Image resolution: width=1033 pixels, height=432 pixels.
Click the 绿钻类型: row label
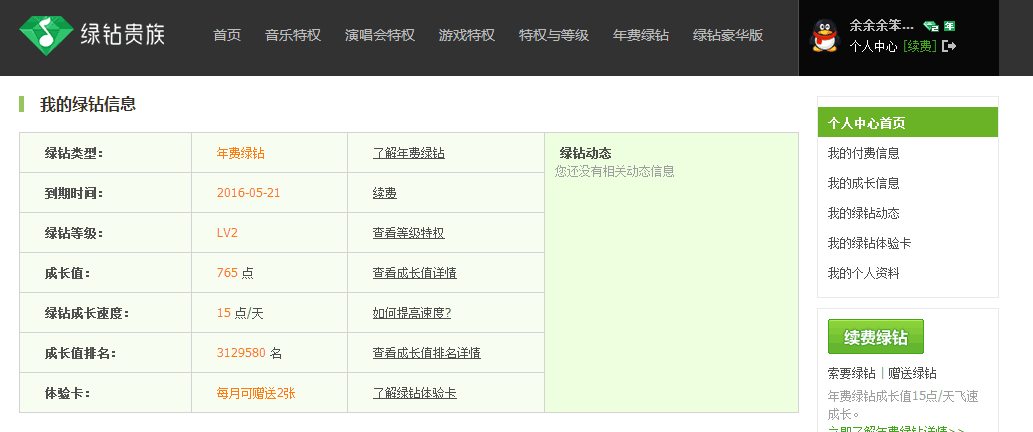(74, 153)
